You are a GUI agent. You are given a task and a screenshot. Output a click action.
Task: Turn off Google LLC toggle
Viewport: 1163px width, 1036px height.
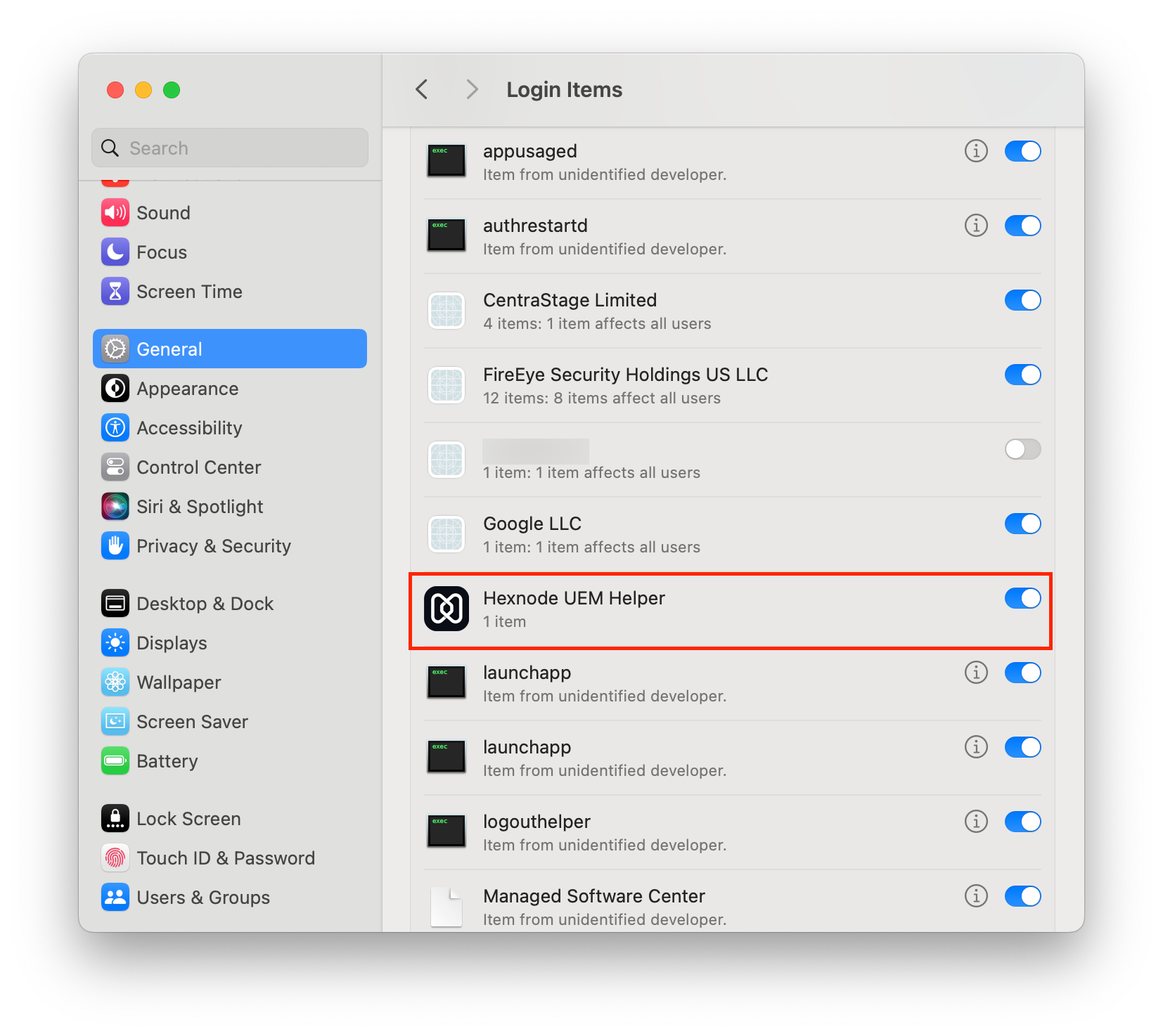pyautogui.click(x=1023, y=524)
